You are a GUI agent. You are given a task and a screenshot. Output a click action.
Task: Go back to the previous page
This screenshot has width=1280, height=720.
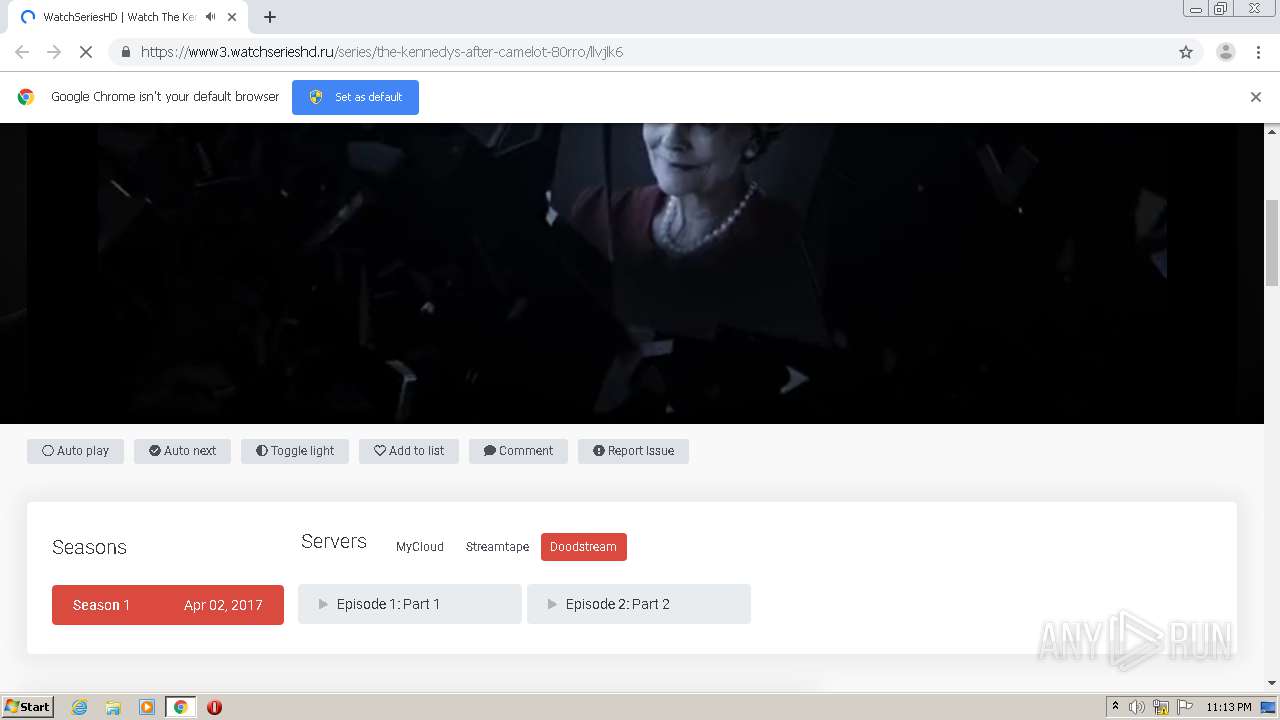22,52
